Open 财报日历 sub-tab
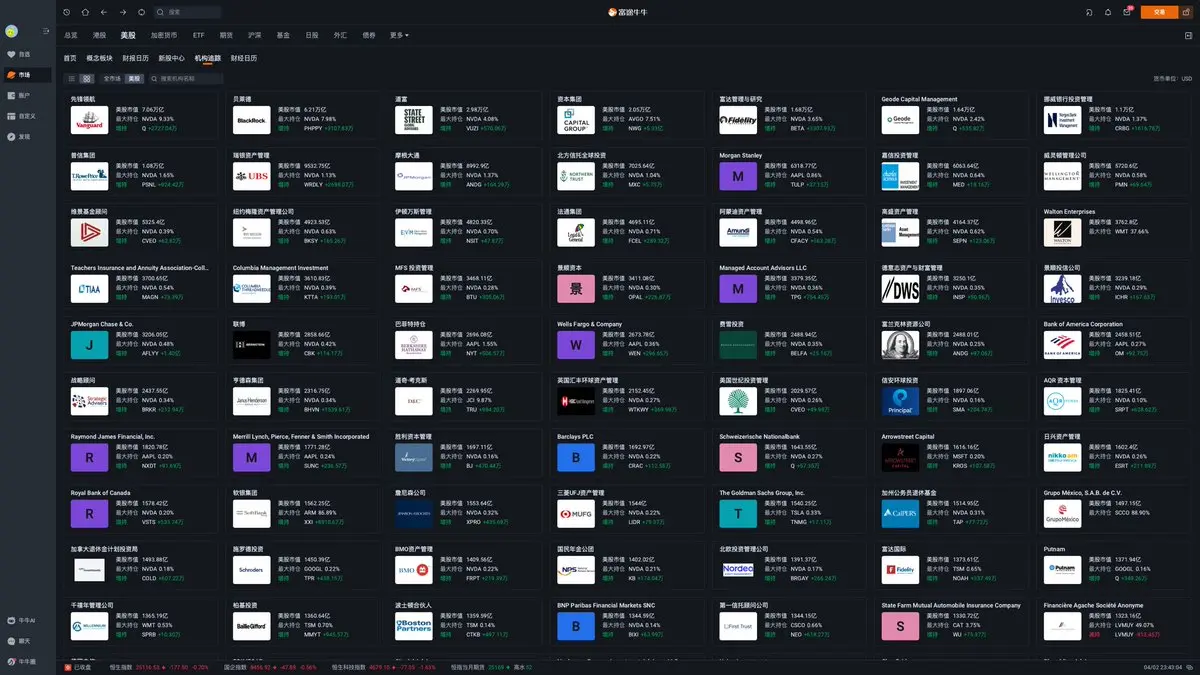Image resolution: width=1200 pixels, height=675 pixels. [x=135, y=58]
